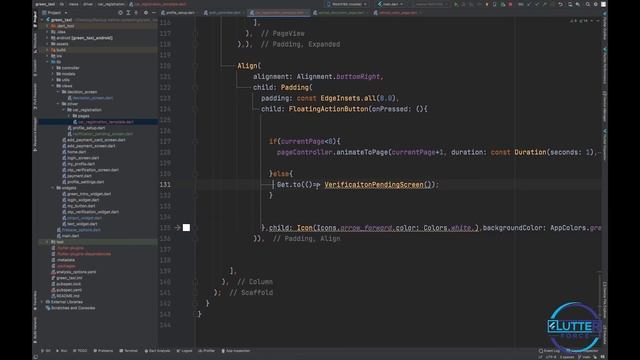Stop the running app with red square

point(510,4)
